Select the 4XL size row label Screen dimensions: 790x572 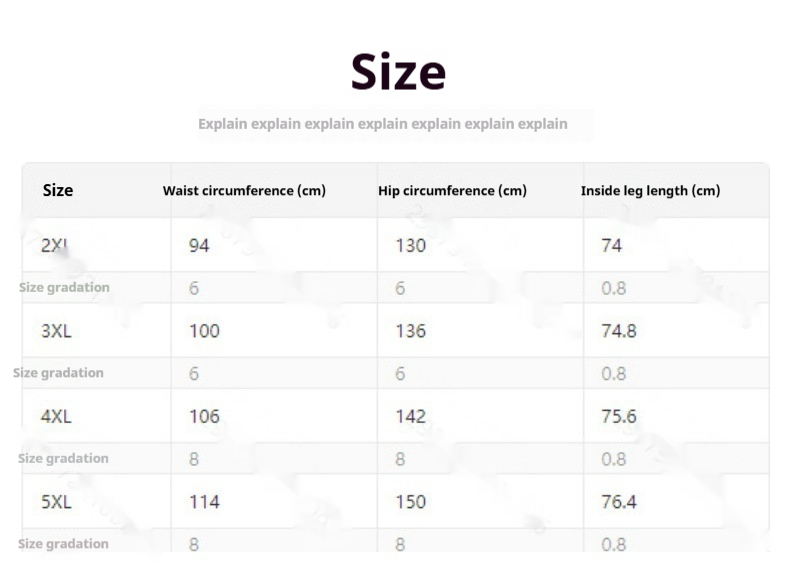[x=56, y=416]
